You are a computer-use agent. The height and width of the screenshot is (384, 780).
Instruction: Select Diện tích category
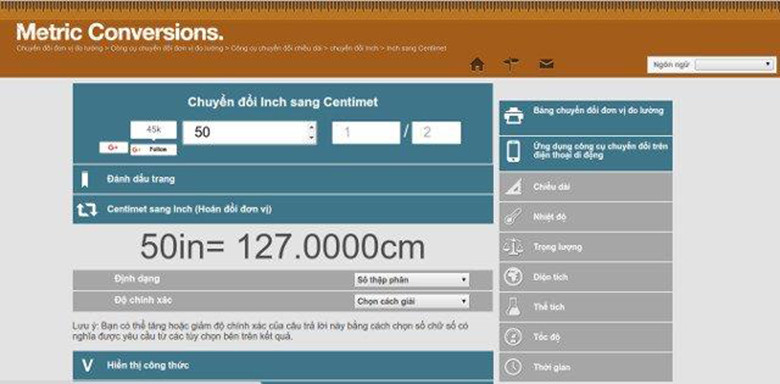click(585, 277)
